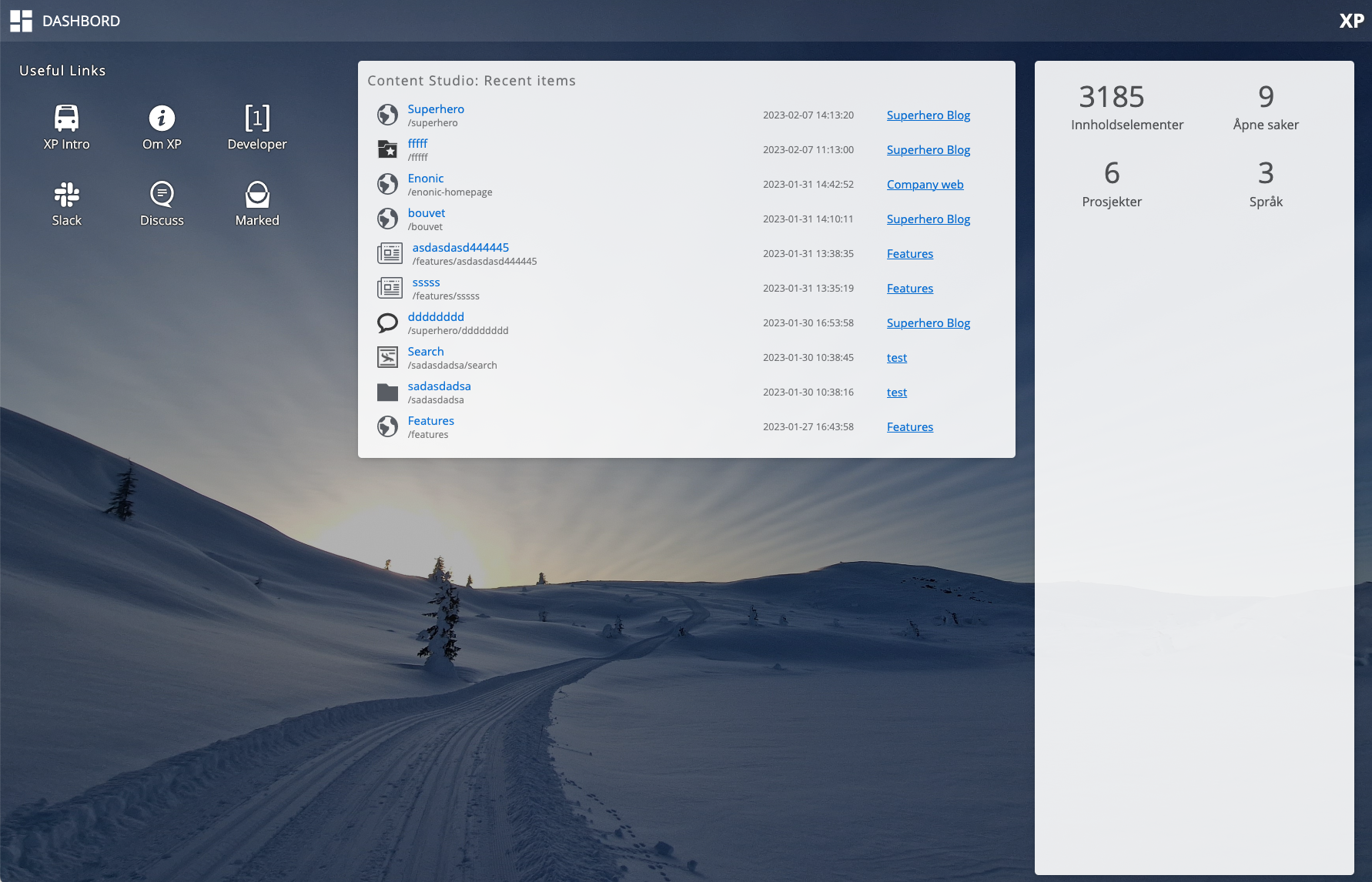
Task: Open the fffff recent item
Action: click(417, 143)
